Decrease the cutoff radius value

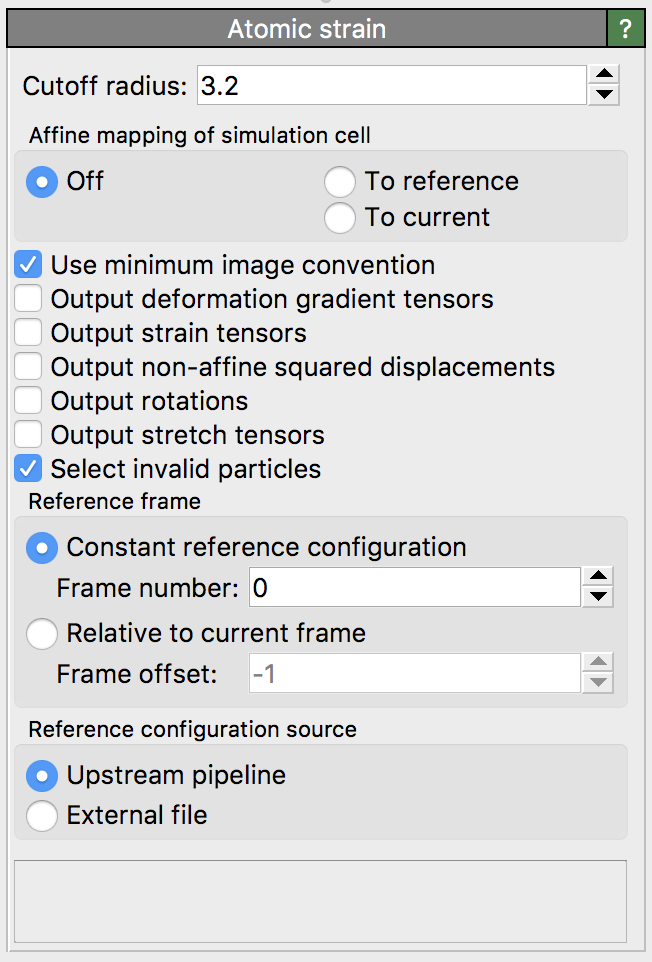click(x=603, y=95)
